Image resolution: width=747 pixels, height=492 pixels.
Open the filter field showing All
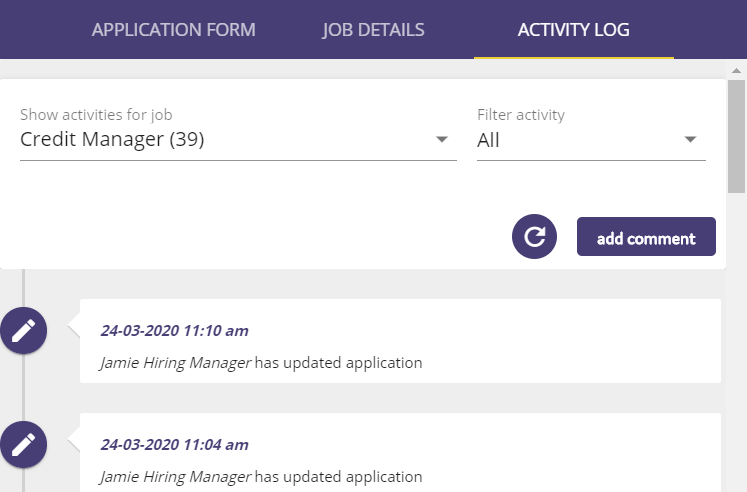click(591, 140)
